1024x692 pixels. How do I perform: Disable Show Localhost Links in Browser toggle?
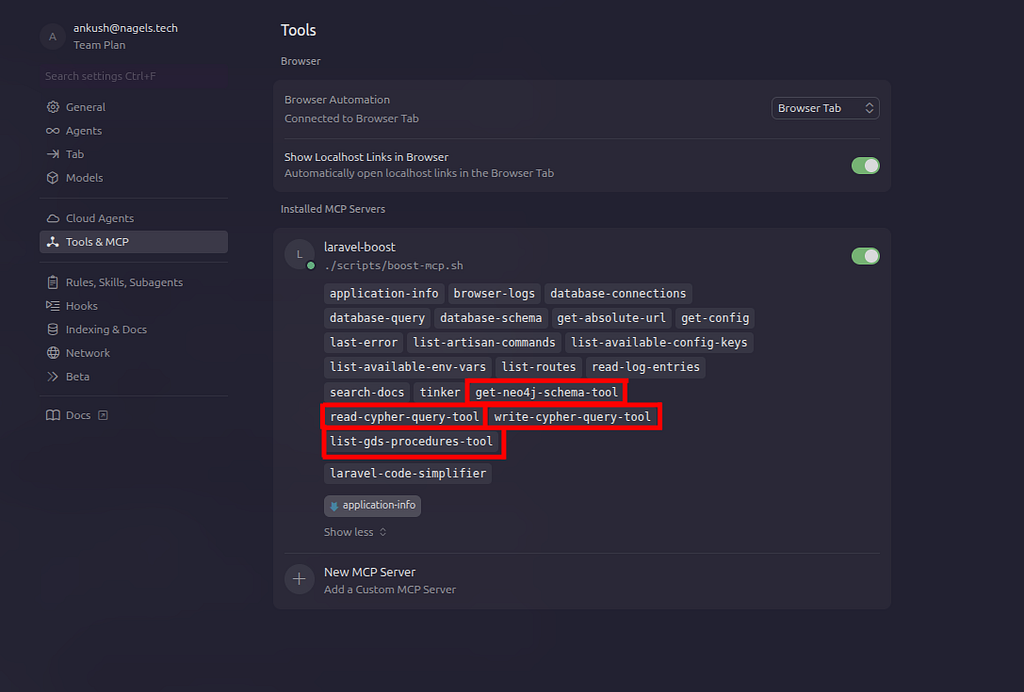(865, 165)
